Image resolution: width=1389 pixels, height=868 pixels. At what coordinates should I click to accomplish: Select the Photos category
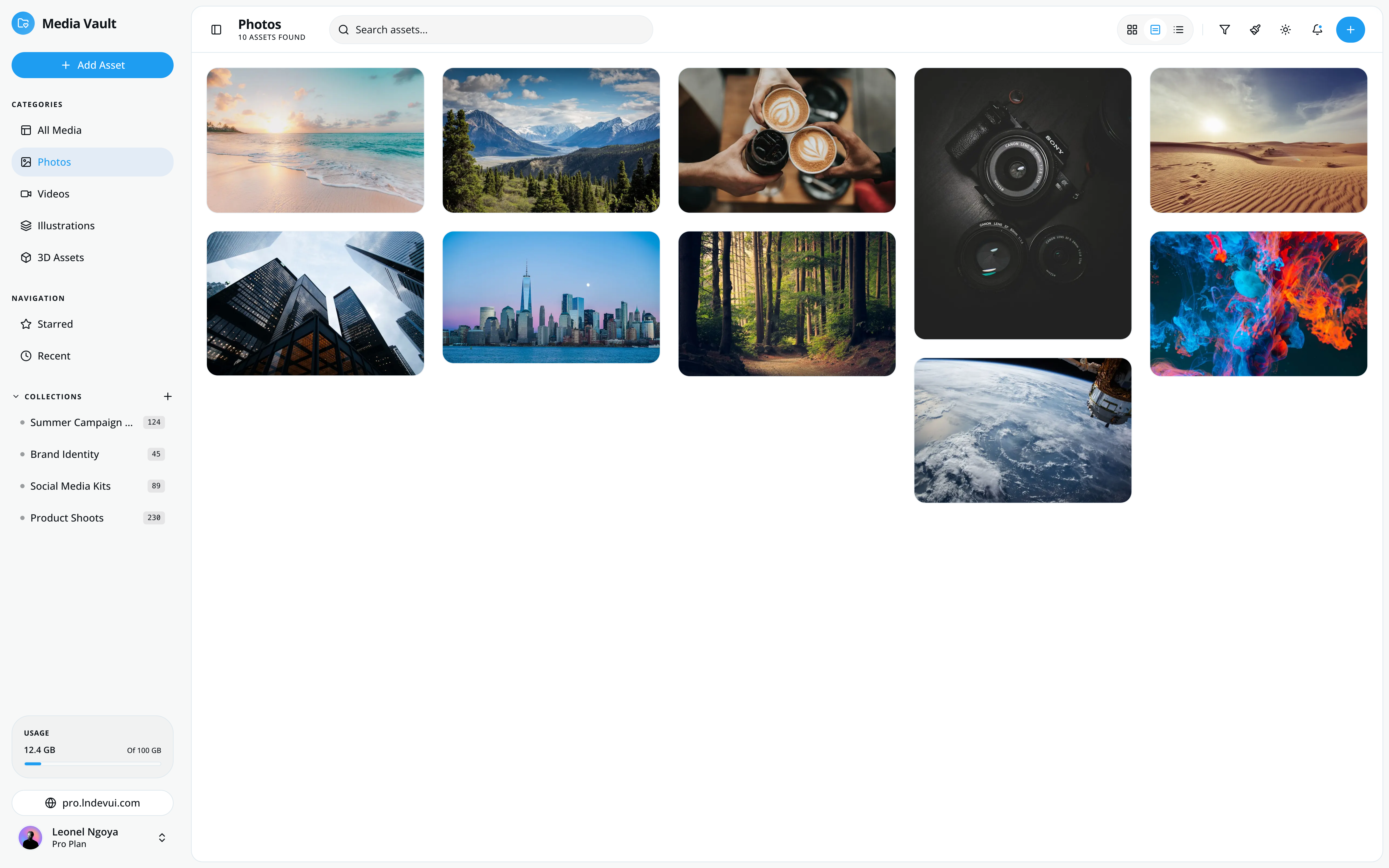click(92, 162)
